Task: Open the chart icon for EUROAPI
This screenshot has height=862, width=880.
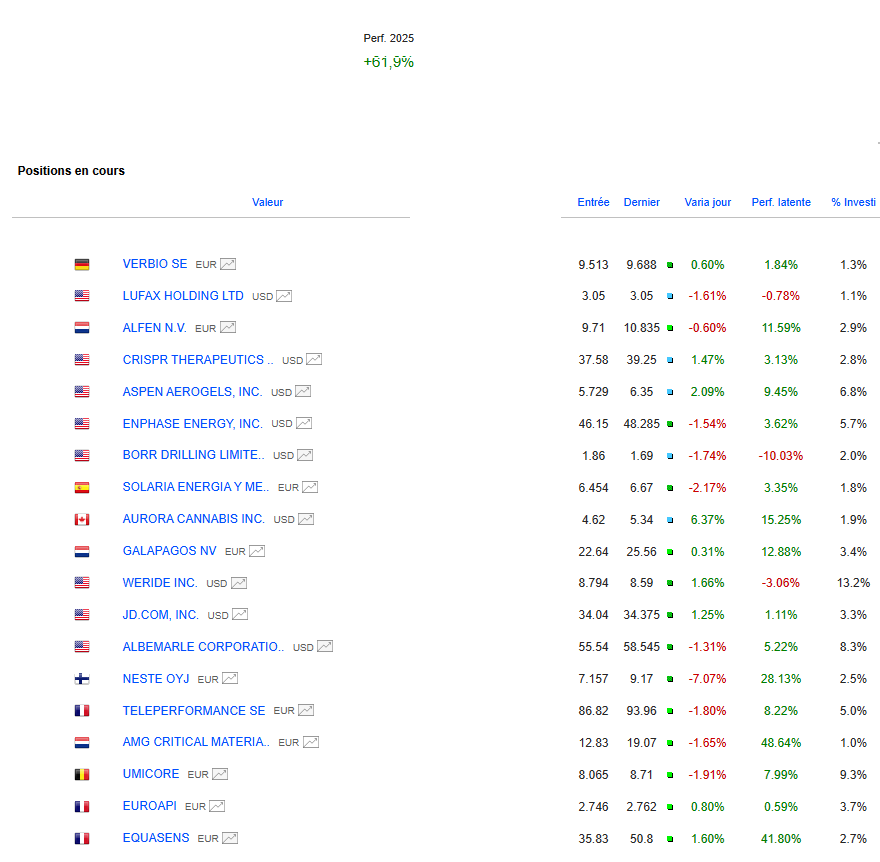Action: 217,806
